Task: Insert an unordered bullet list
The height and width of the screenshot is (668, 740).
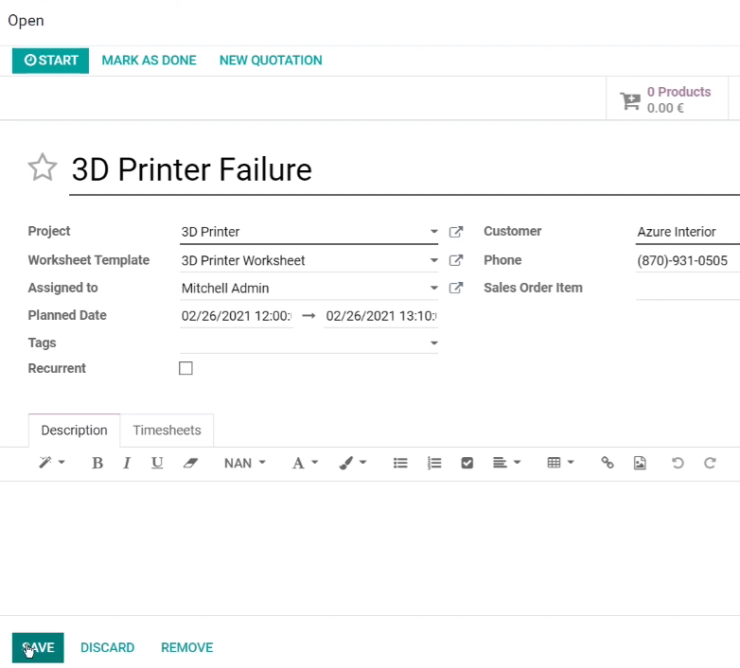Action: (400, 463)
